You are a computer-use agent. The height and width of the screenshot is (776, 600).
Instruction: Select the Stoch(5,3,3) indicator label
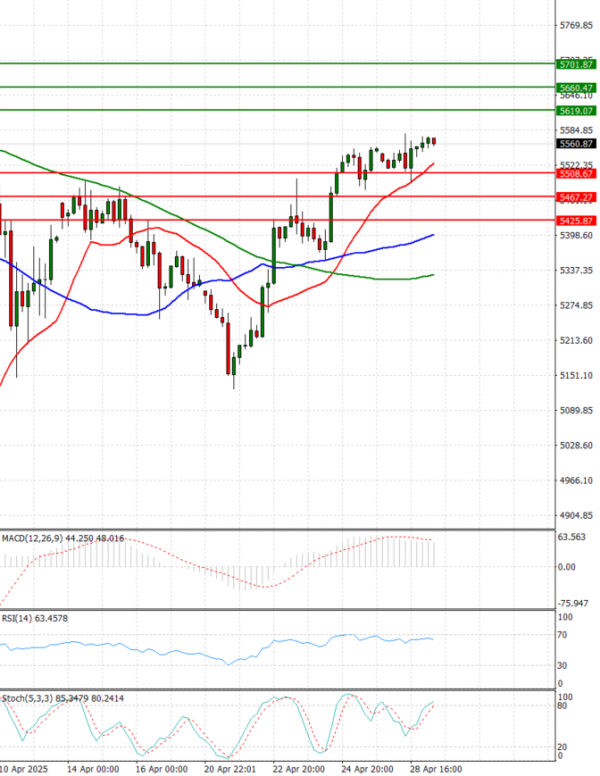[27, 698]
